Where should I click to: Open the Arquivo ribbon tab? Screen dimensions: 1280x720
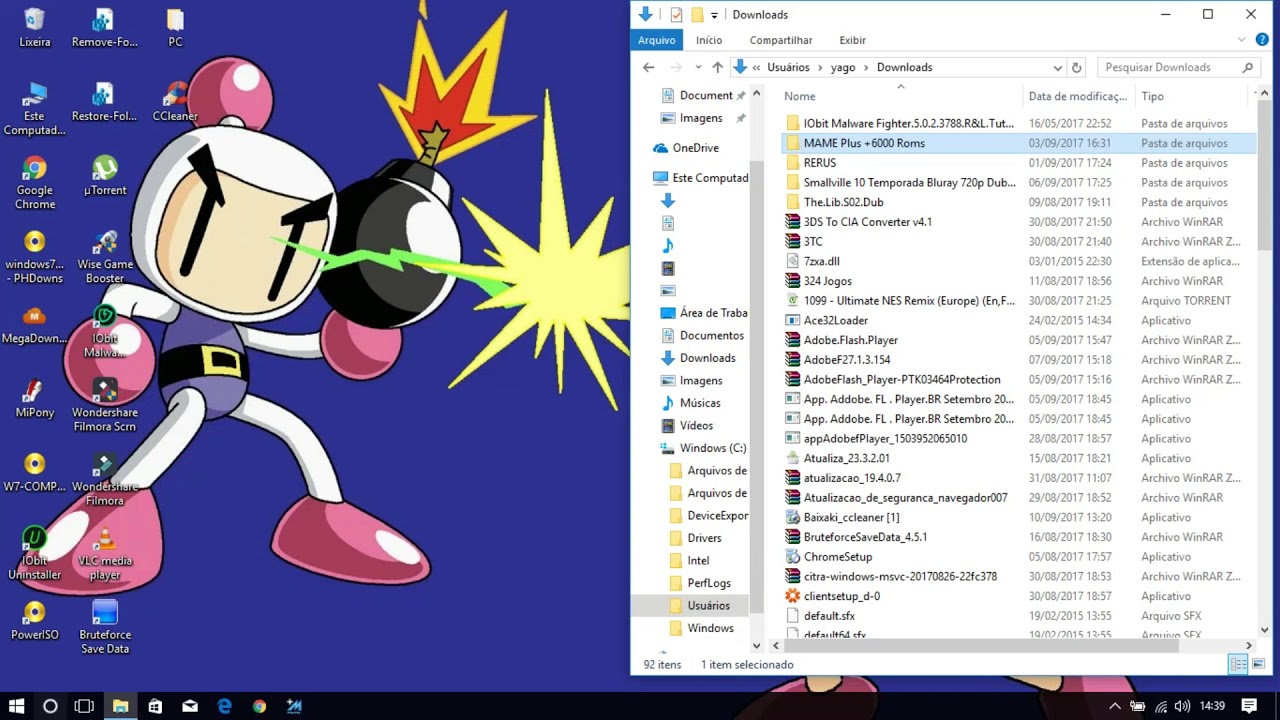[657, 40]
